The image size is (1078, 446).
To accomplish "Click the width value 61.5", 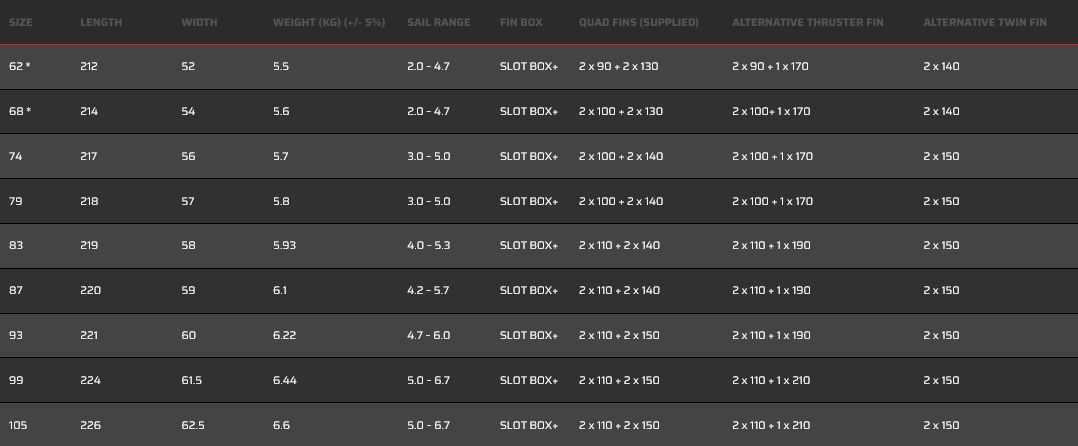I will (x=193, y=380).
